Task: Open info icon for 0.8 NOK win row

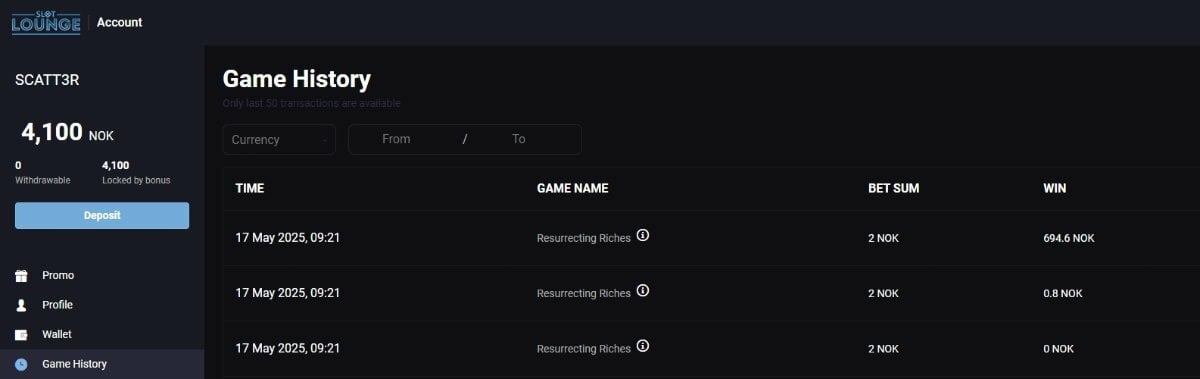Action: (x=643, y=291)
